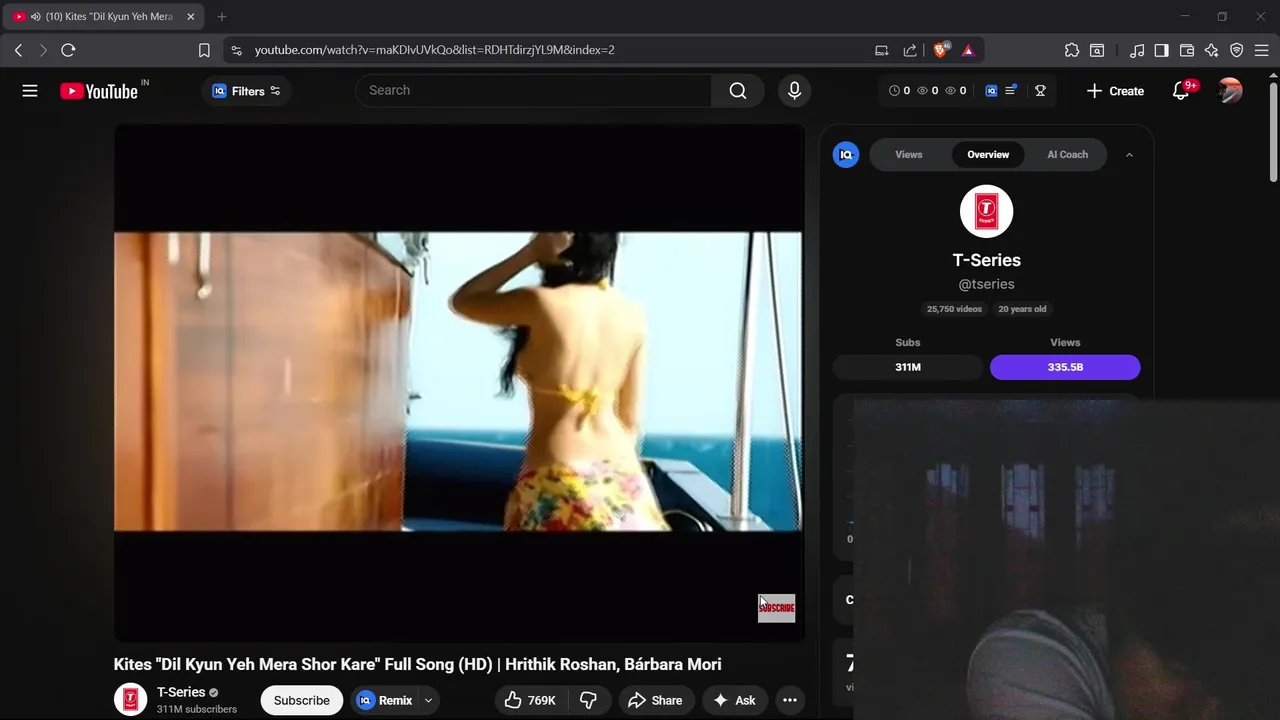This screenshot has height=720, width=1280.
Task: Open the browser extensions puzzle icon
Action: click(x=1072, y=50)
